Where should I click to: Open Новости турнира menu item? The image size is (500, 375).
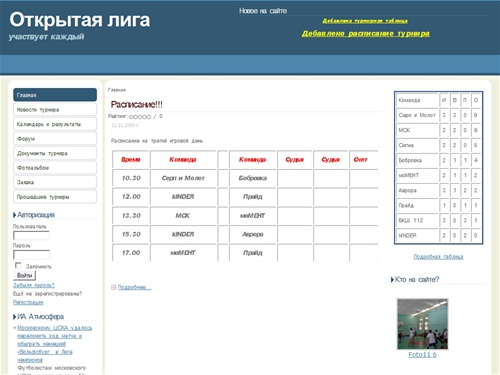pyautogui.click(x=55, y=110)
